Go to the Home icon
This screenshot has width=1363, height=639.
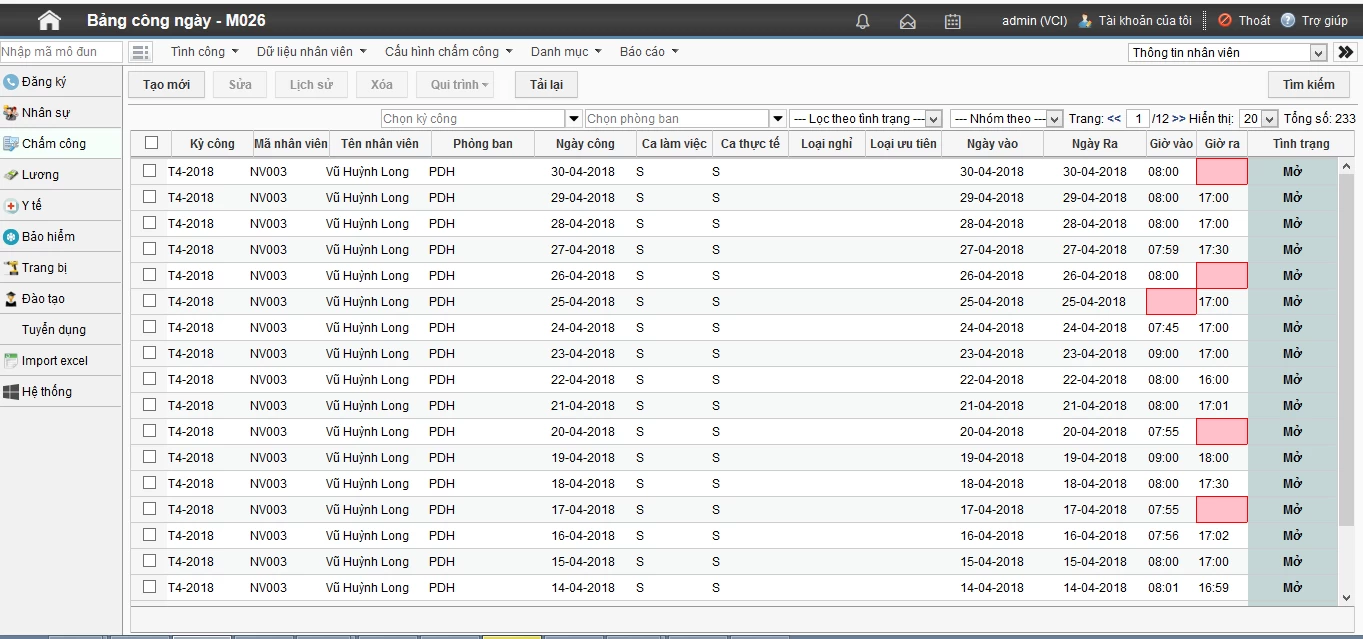point(49,20)
